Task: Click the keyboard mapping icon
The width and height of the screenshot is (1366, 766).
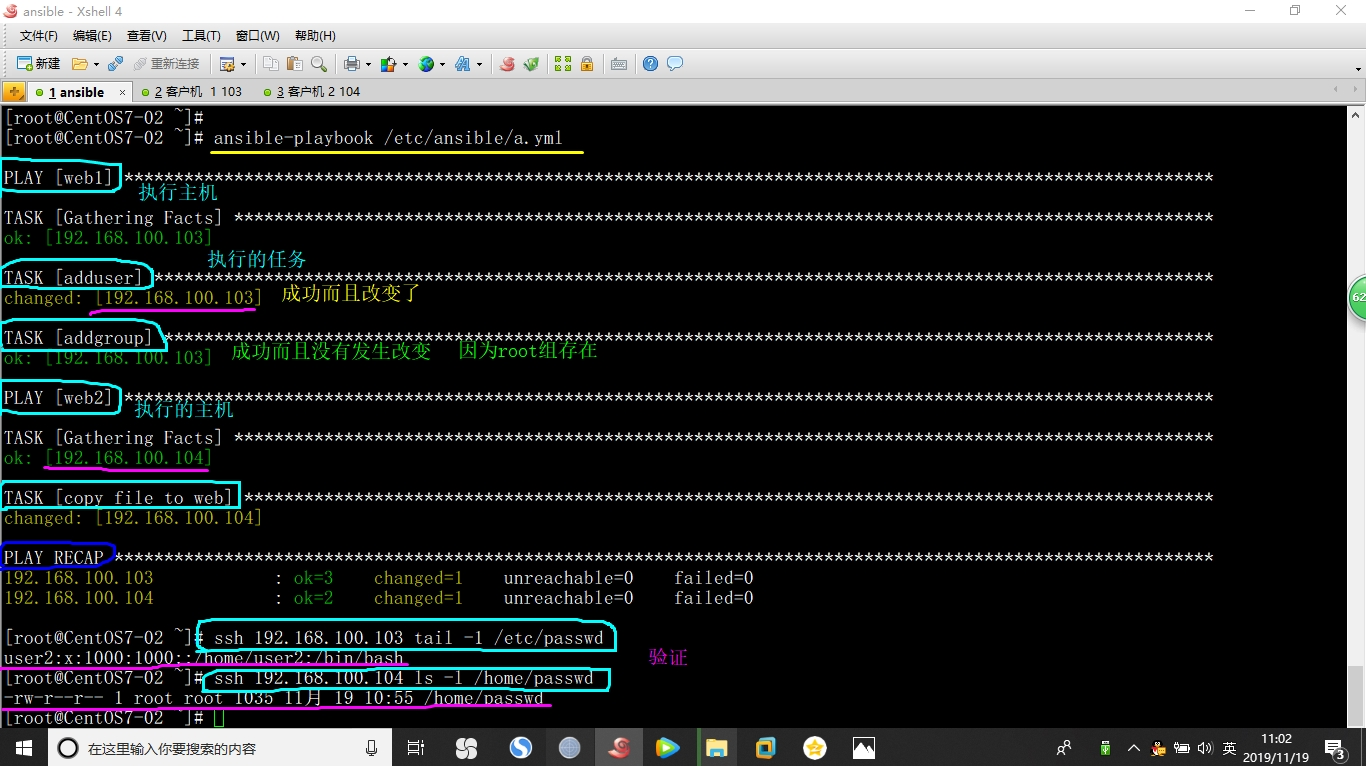Action: 619,64
